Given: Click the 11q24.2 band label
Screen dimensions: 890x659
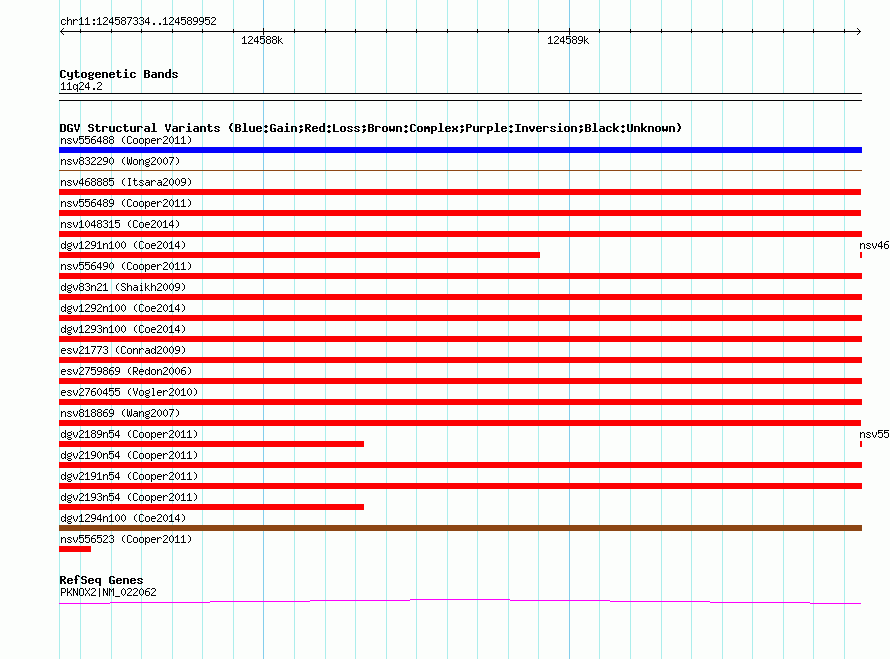Looking at the screenshot, I should (81, 86).
